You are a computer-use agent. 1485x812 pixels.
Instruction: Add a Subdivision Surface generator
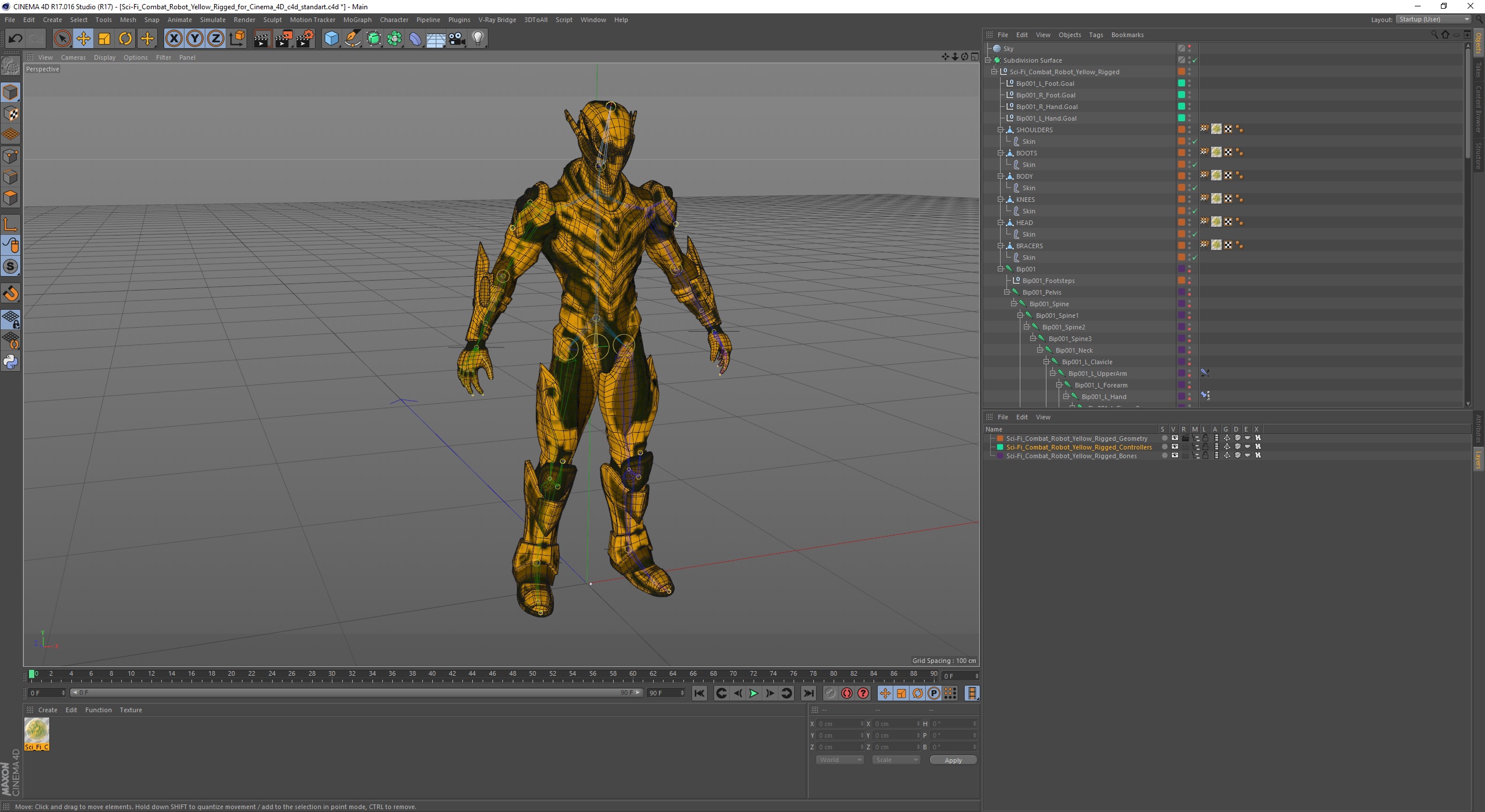pos(374,39)
